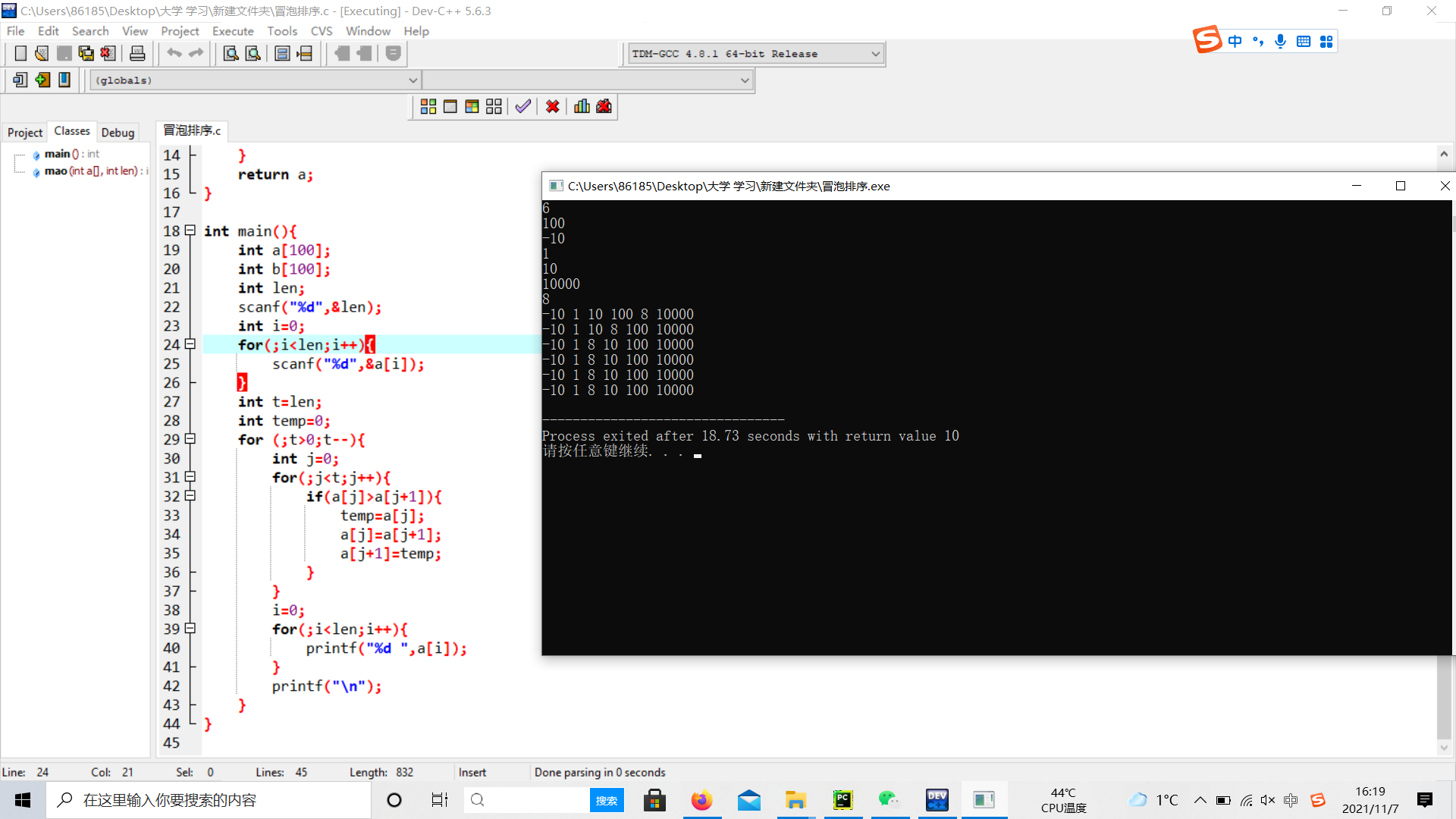
Task: Open the empty function dropdown beside globals
Action: (745, 80)
